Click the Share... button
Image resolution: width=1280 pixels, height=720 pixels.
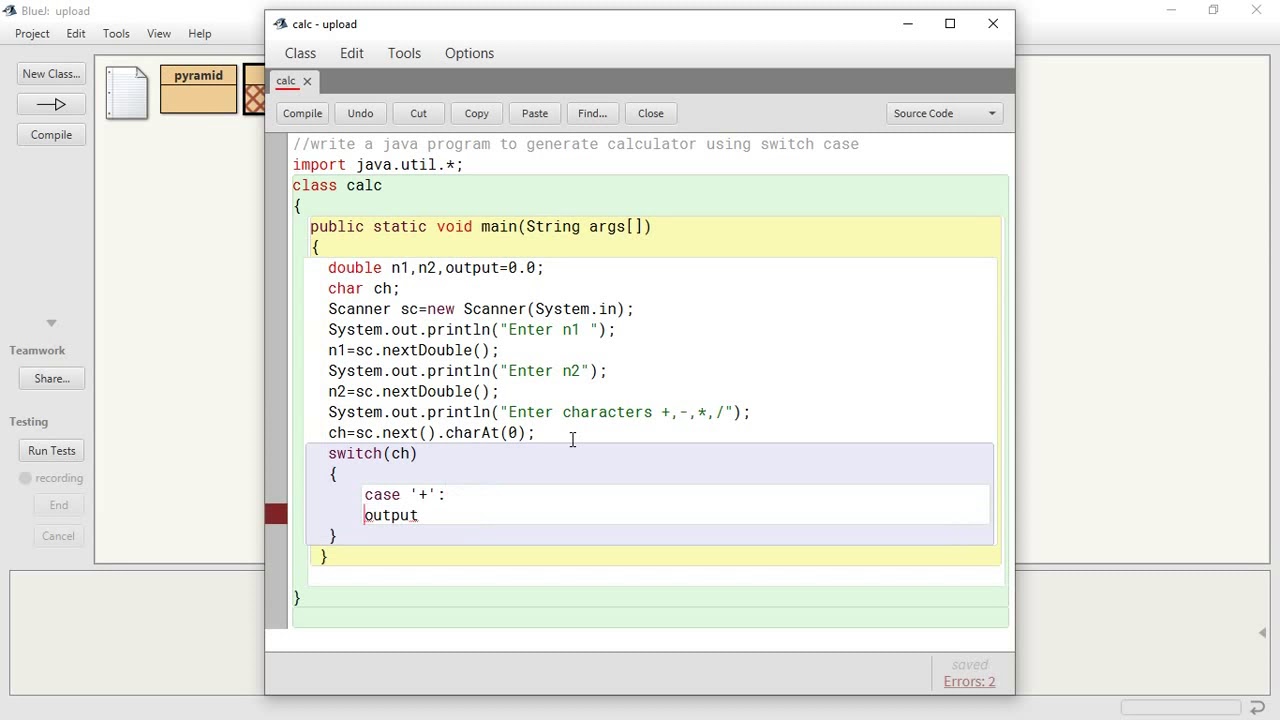[x=51, y=379]
